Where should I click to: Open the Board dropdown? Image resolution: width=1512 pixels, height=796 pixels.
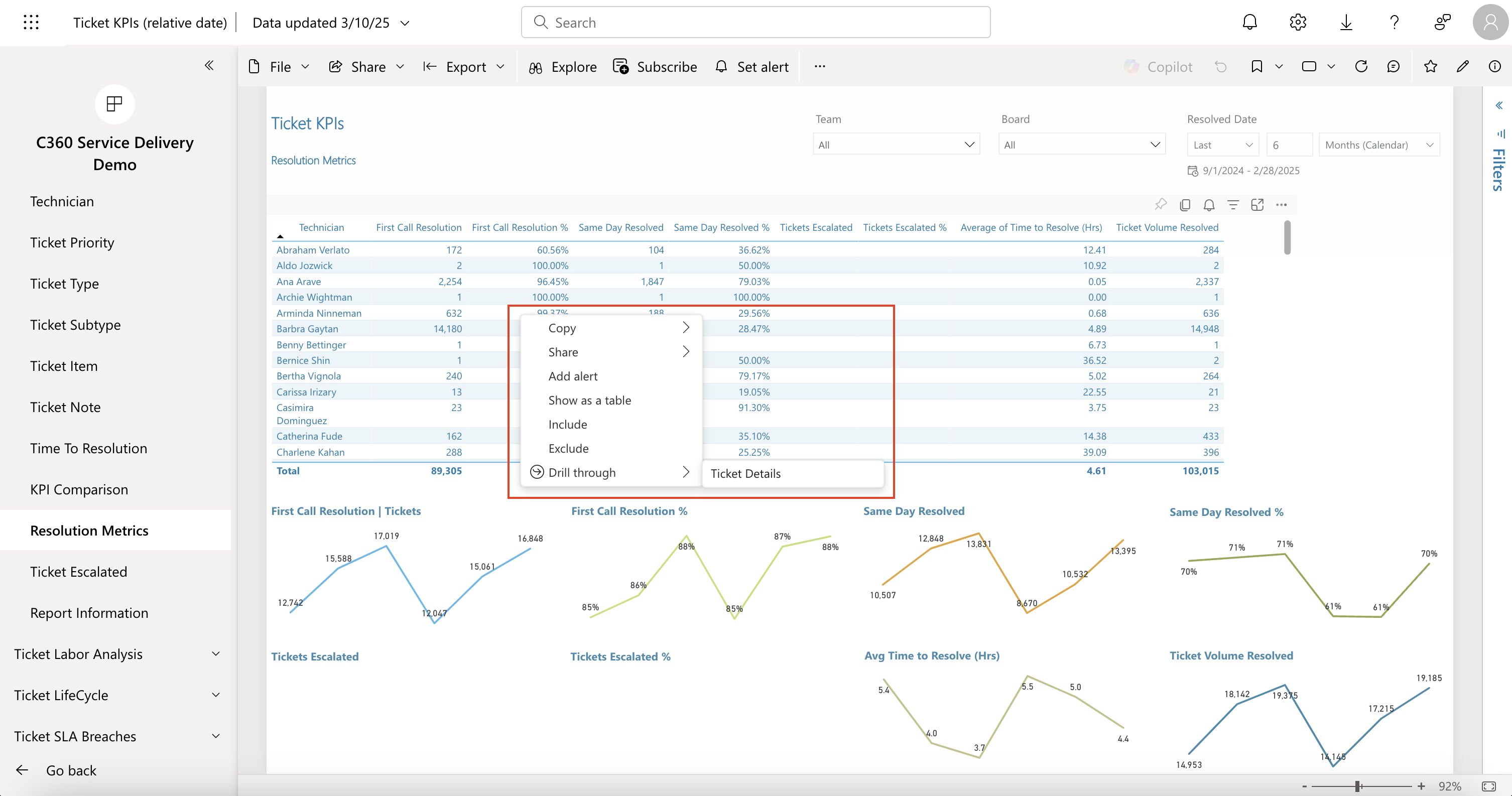(x=1081, y=145)
